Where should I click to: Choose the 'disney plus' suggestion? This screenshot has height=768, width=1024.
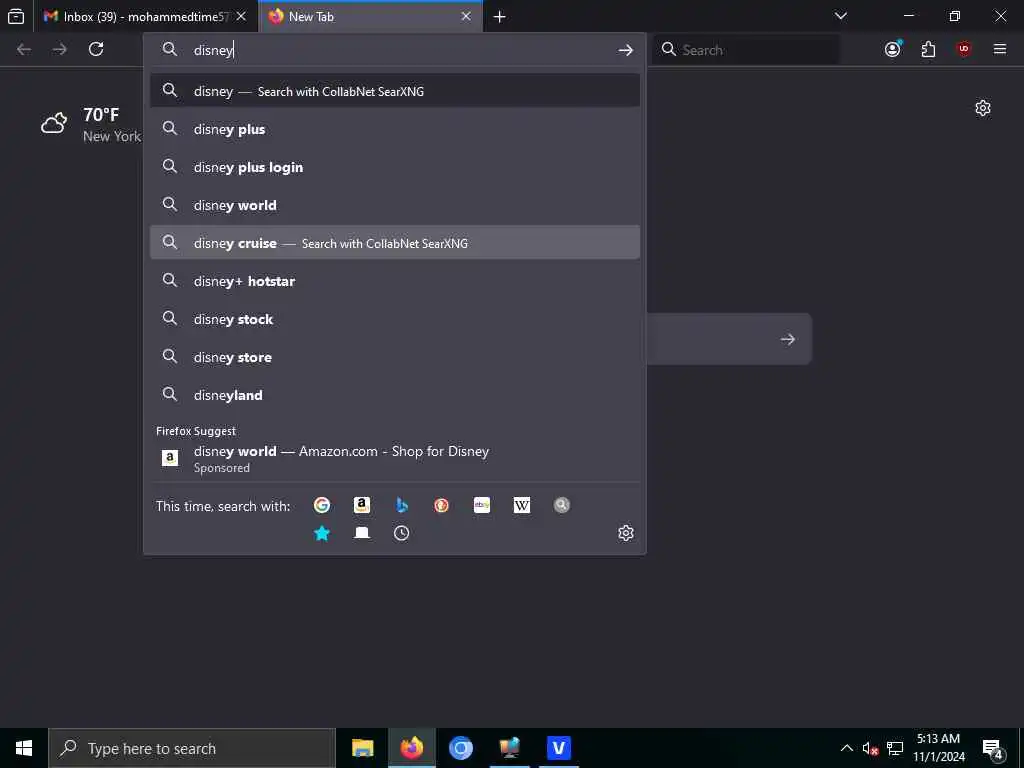(x=394, y=129)
